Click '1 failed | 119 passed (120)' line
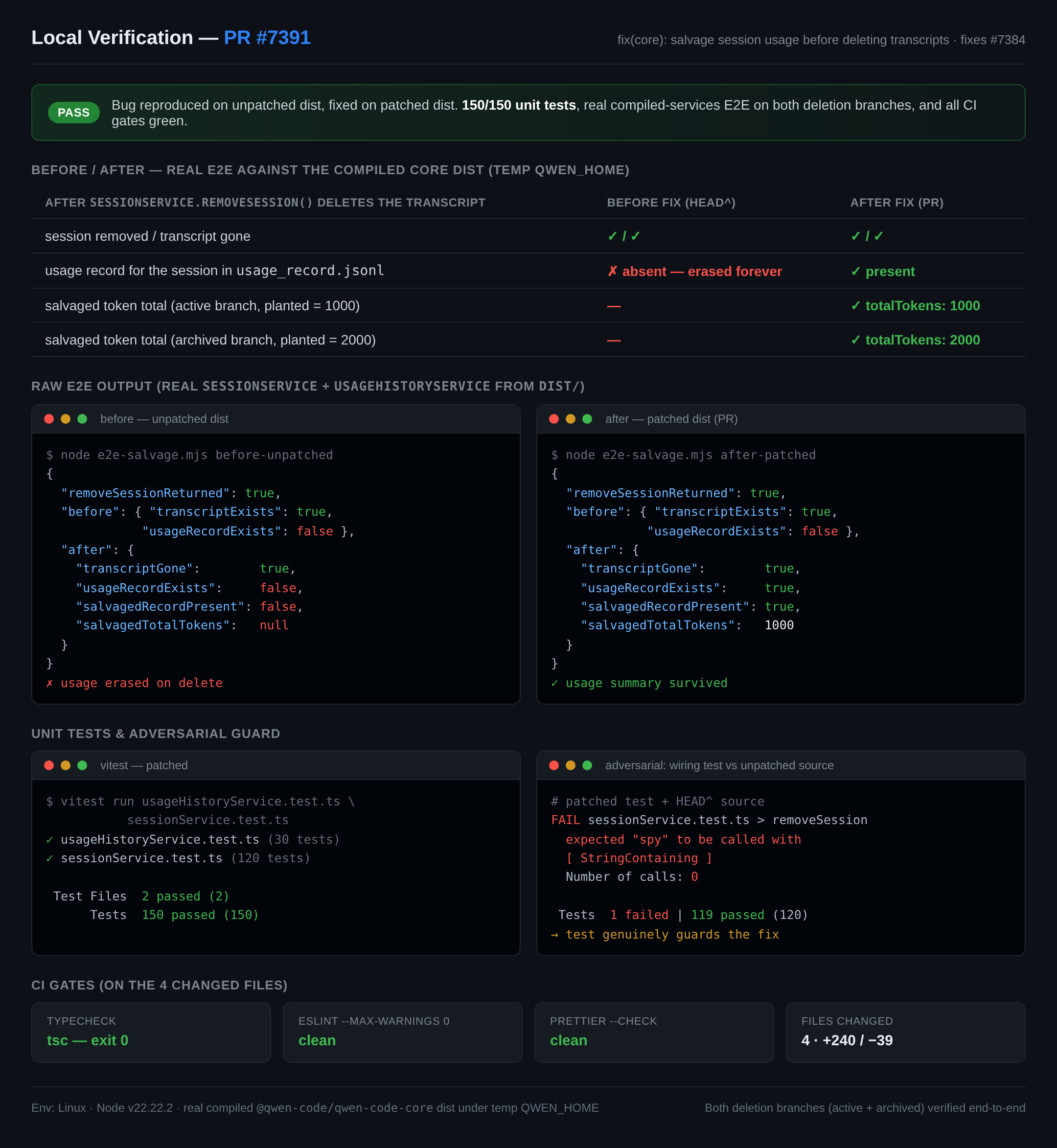 [709, 915]
